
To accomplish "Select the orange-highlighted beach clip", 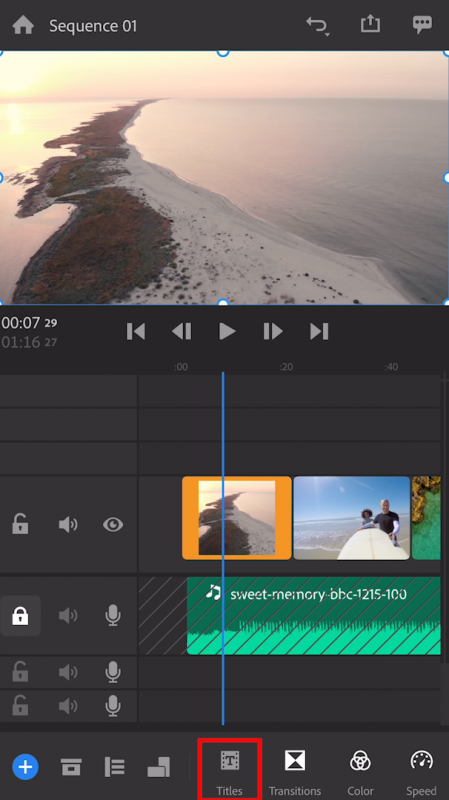I will tap(237, 518).
